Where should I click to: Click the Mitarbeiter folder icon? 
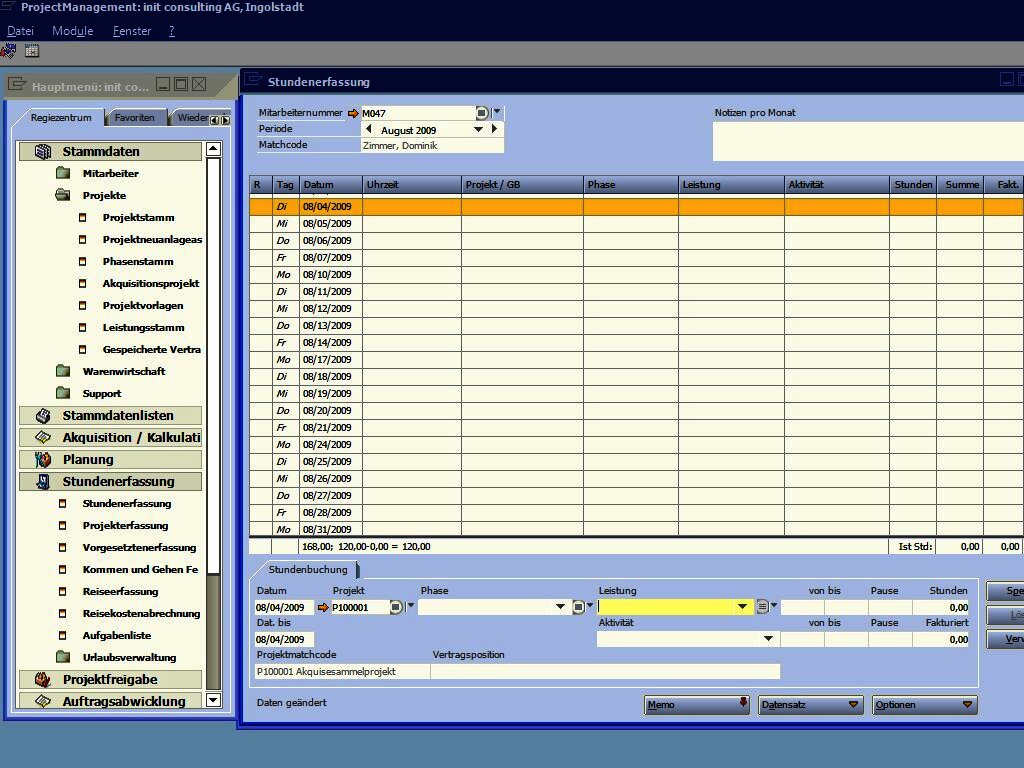click(x=63, y=174)
